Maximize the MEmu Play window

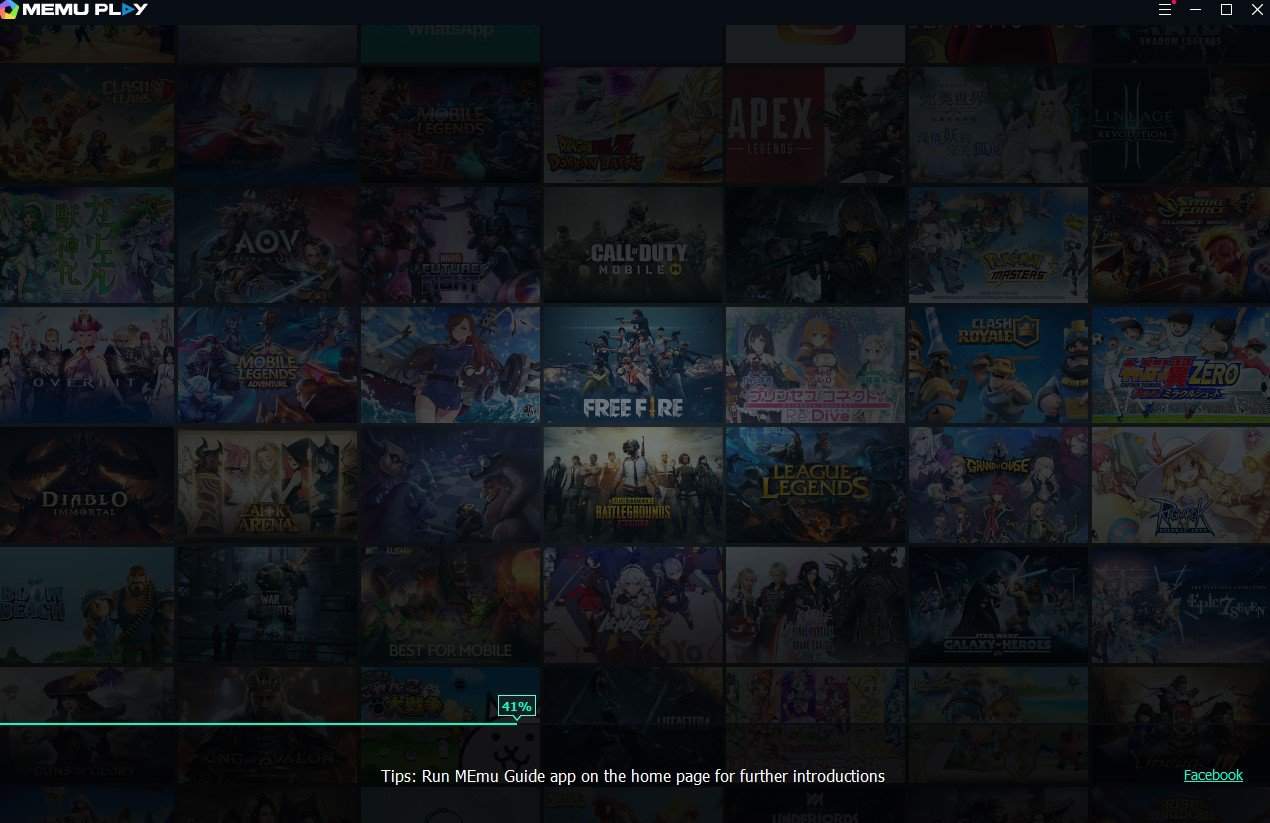click(x=1226, y=10)
